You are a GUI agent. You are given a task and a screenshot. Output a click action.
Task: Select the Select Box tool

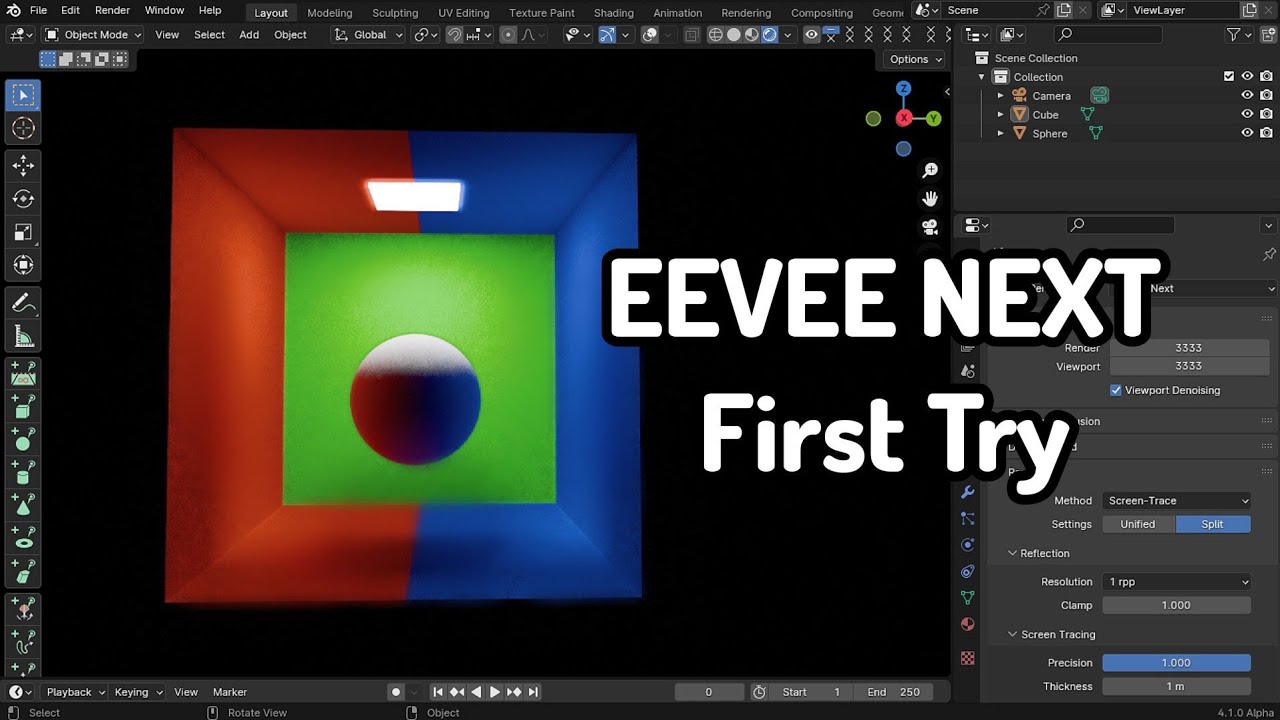[23, 95]
